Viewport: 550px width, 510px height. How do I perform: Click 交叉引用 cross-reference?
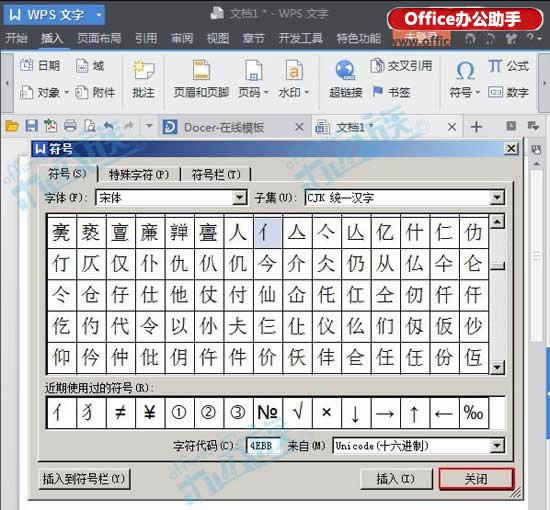(401, 66)
